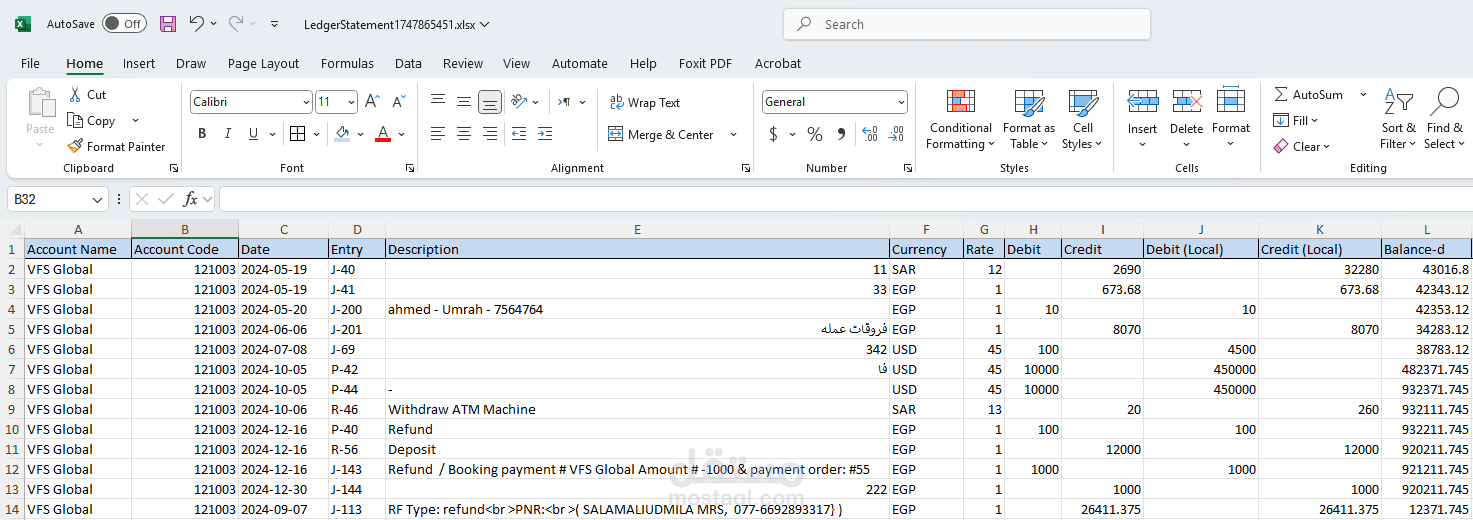Screen dimensions: 1473x520
Task: Open Cell Styles gallery
Action: click(1083, 119)
